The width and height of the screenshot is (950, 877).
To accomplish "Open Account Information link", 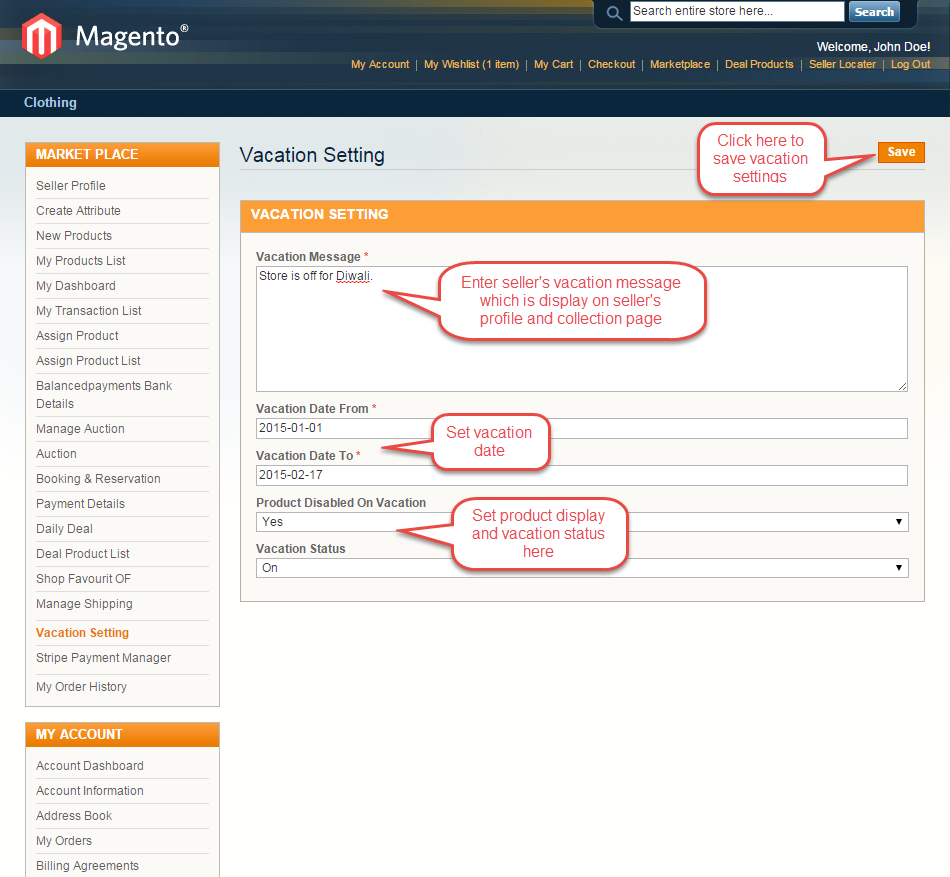I will [90, 791].
